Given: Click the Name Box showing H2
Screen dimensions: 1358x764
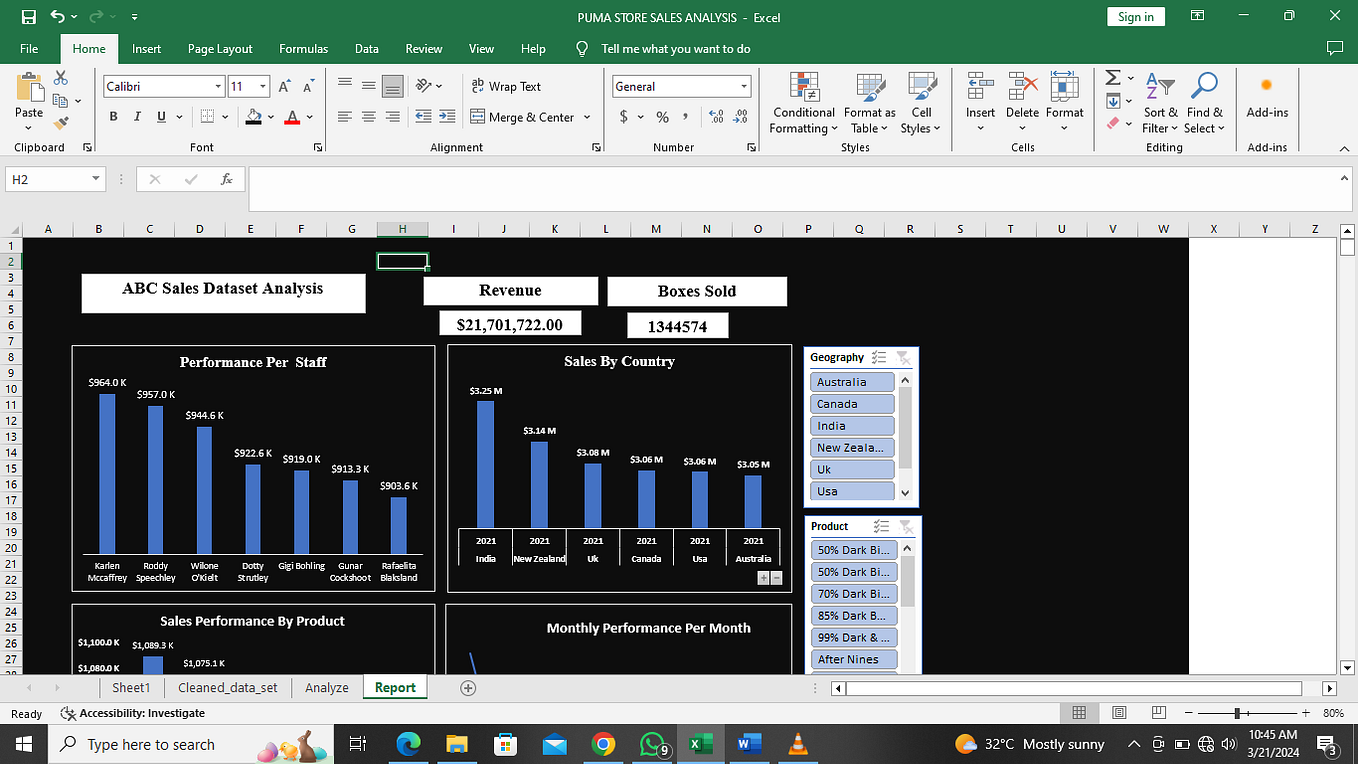Looking at the screenshot, I should coord(48,180).
